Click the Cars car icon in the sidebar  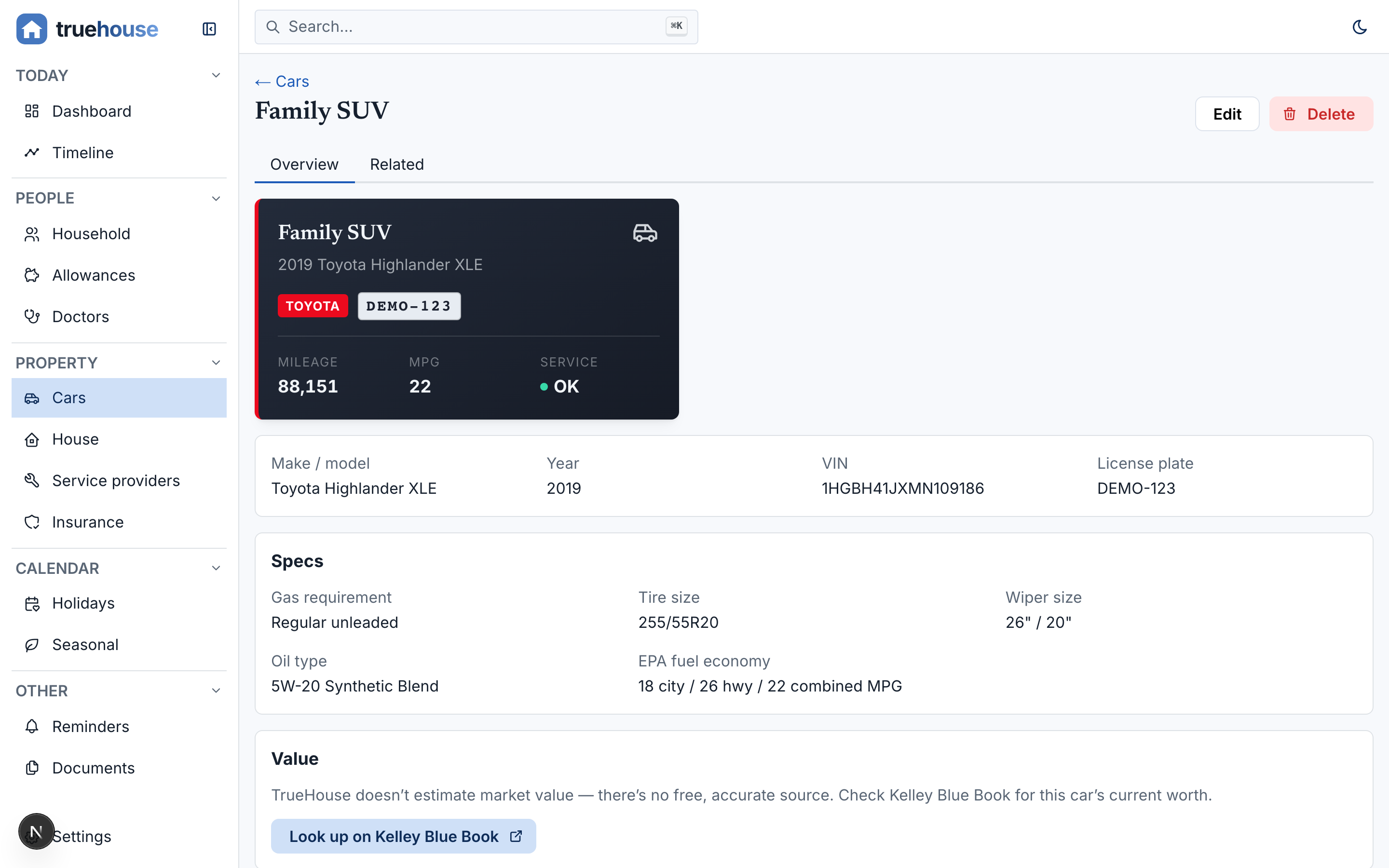32,398
